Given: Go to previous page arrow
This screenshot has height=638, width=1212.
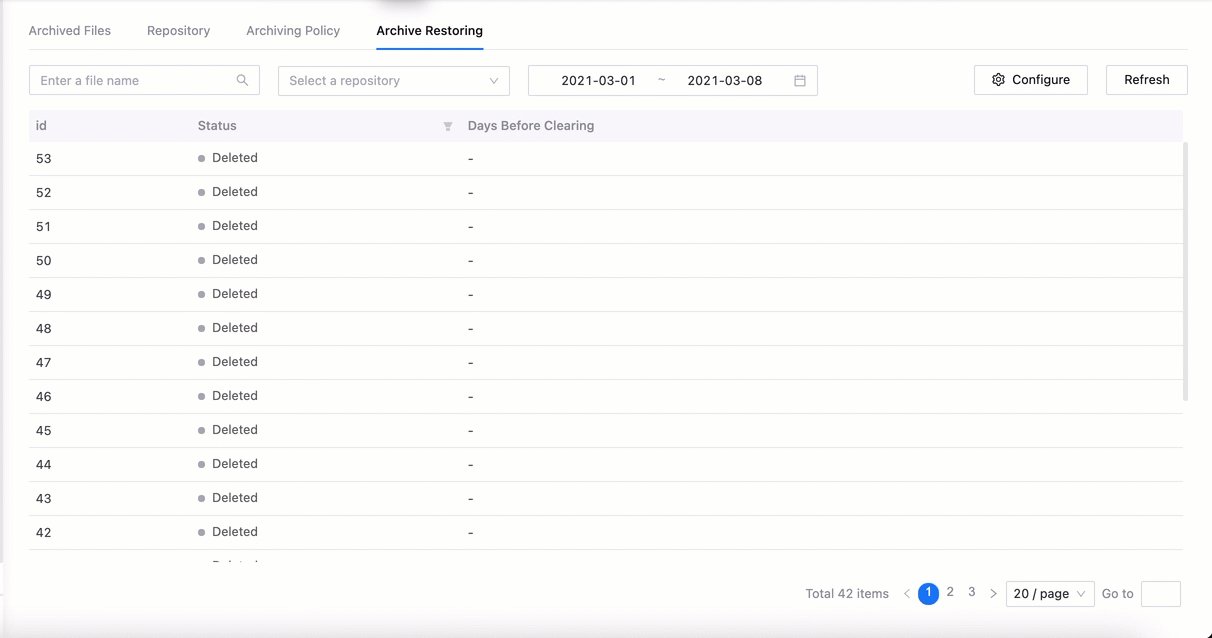Looking at the screenshot, I should (x=907, y=594).
